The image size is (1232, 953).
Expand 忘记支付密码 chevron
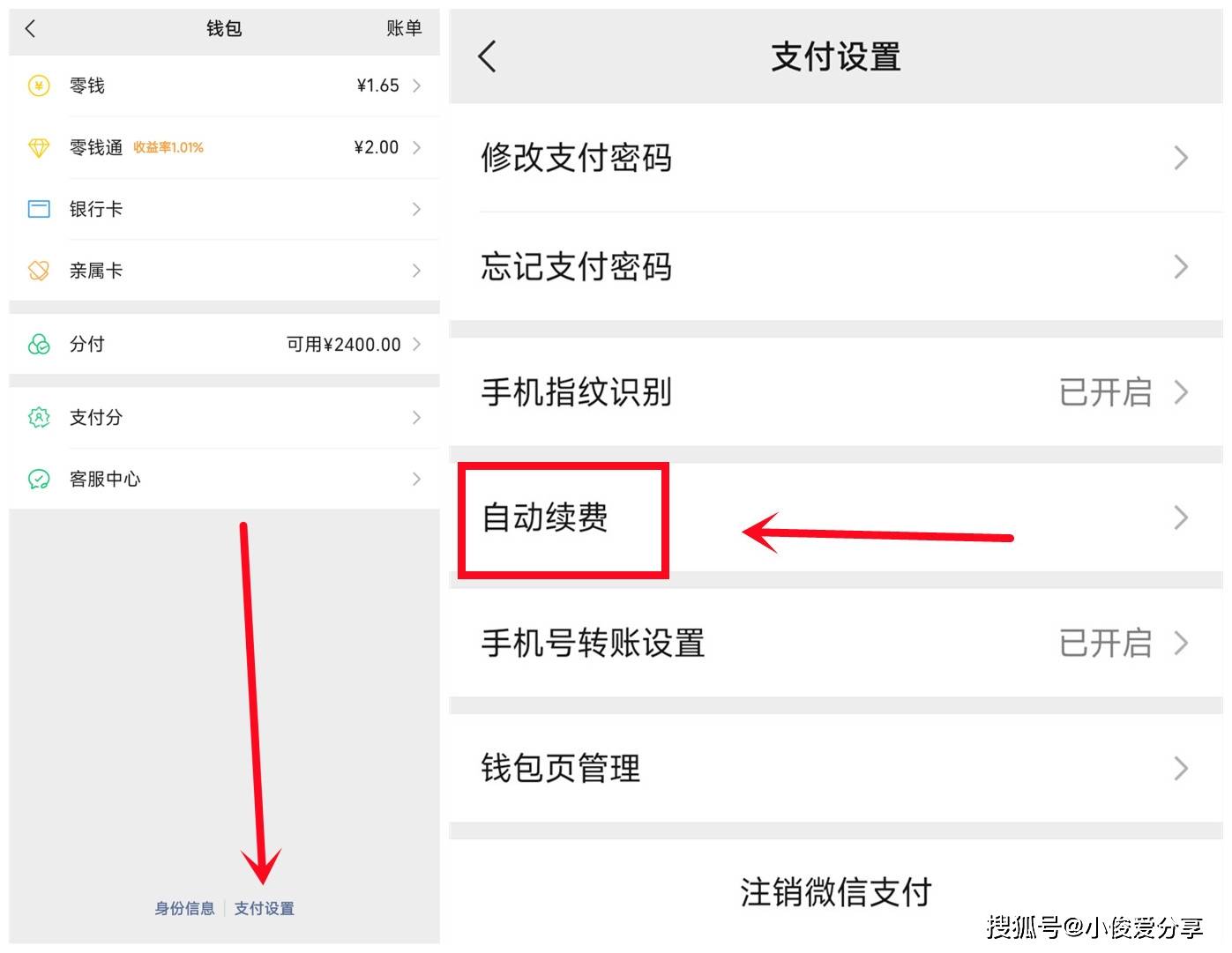(x=1181, y=267)
